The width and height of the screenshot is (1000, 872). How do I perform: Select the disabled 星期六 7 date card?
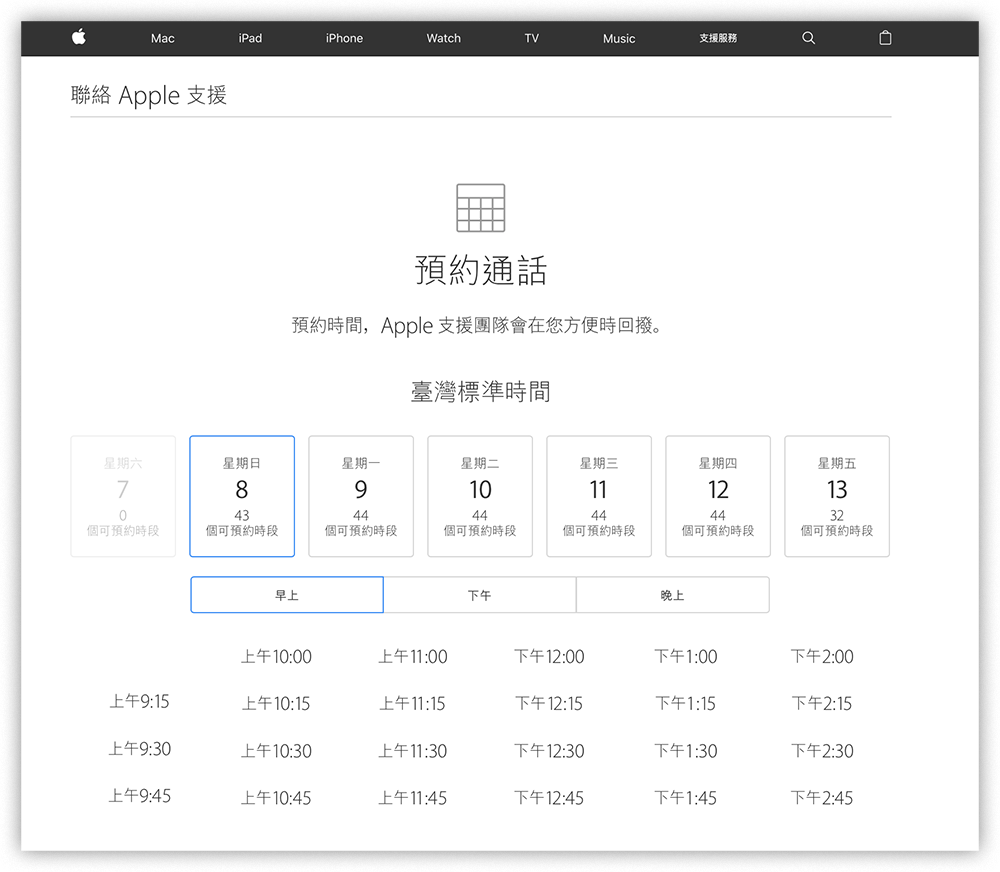(x=123, y=496)
